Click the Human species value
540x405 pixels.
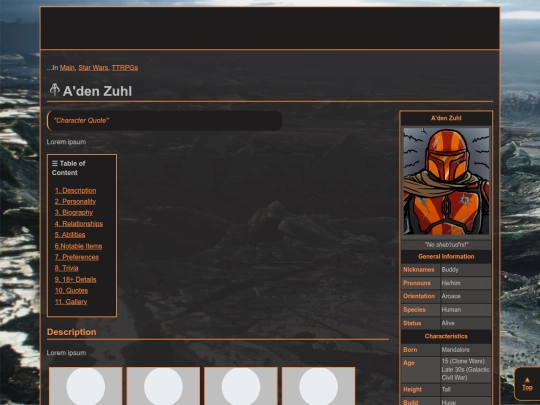[x=451, y=310]
